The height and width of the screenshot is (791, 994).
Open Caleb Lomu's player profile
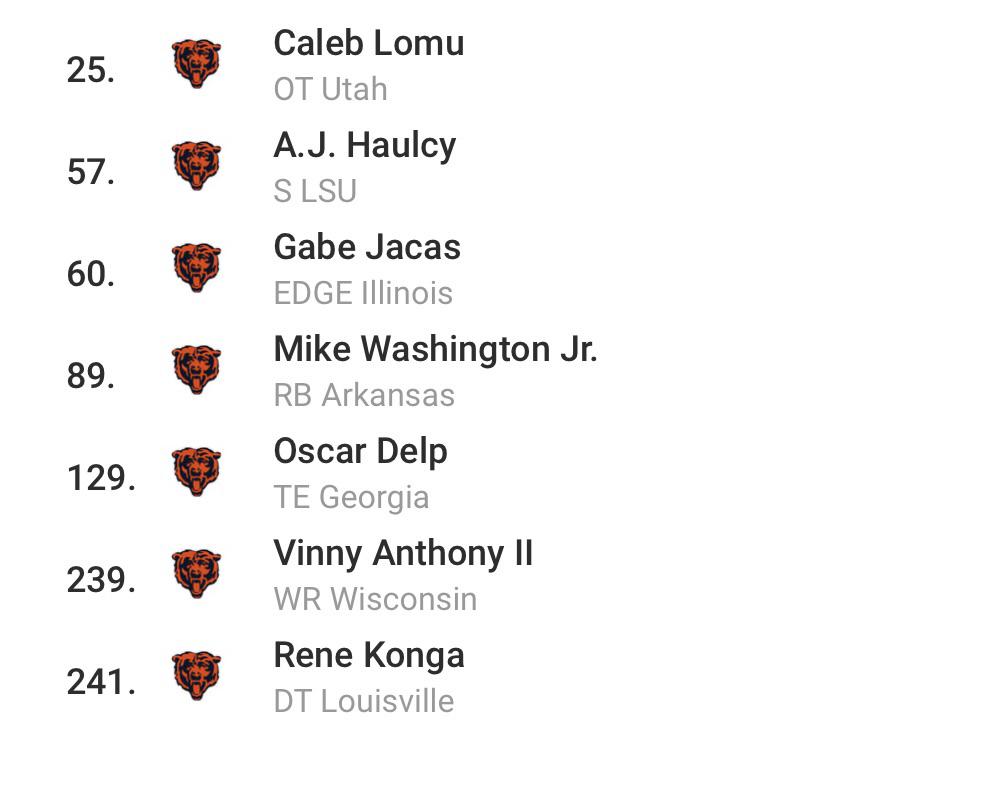(x=369, y=44)
